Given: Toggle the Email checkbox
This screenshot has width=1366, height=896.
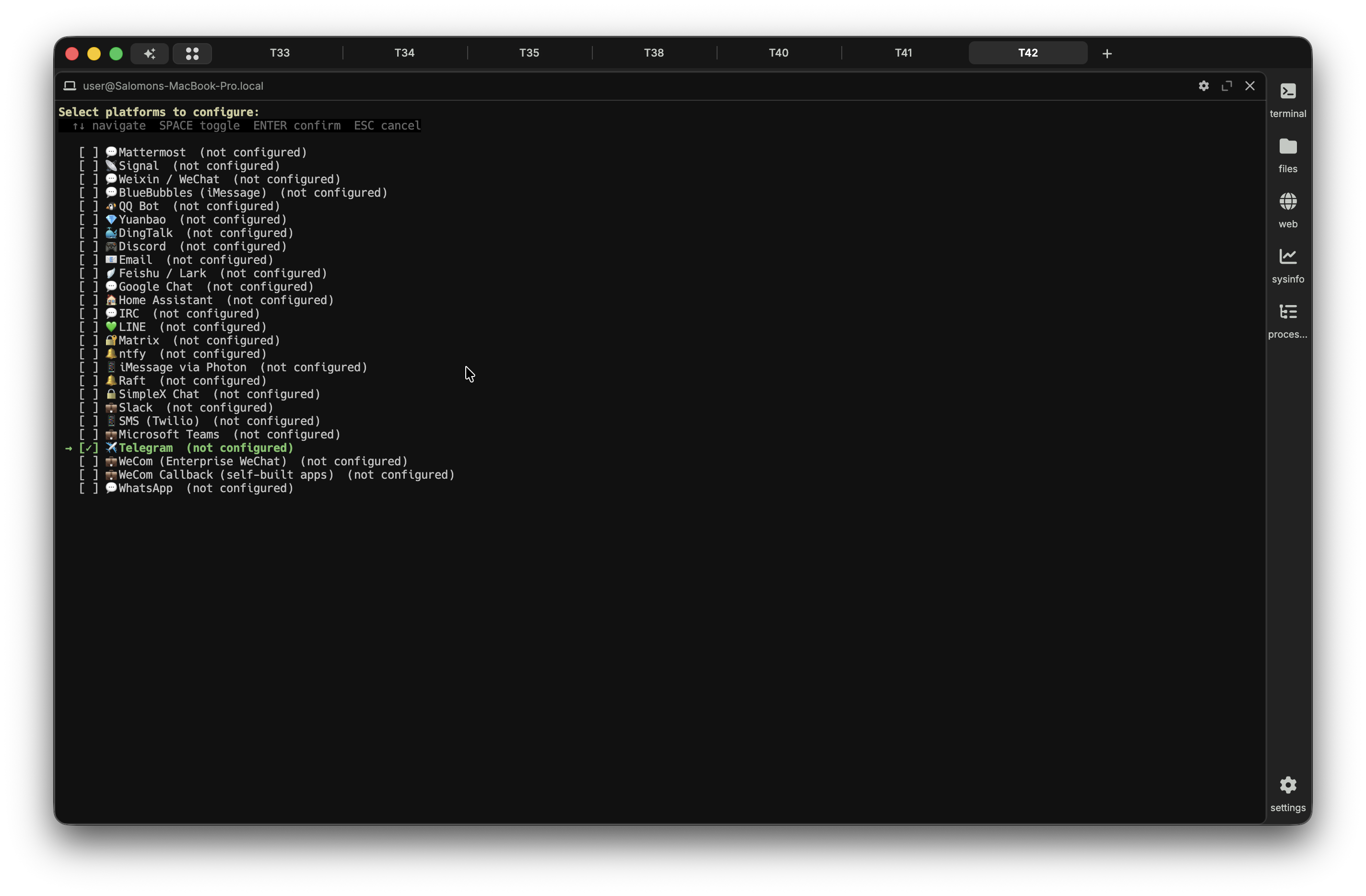Looking at the screenshot, I should pyautogui.click(x=88, y=260).
